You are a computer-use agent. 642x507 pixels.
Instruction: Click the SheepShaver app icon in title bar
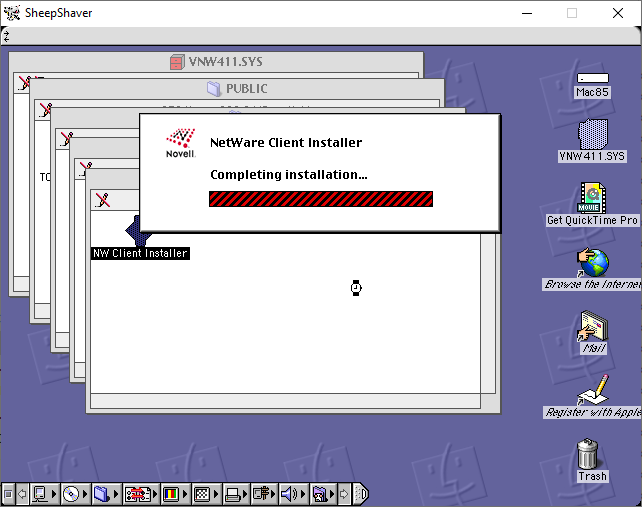12,13
